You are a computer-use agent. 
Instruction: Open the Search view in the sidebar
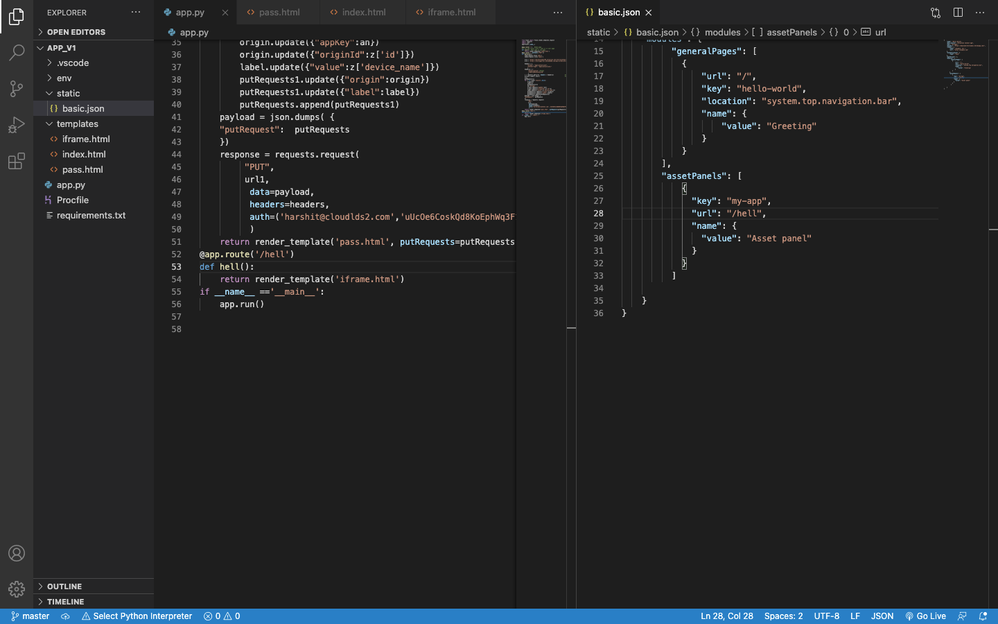click(x=16, y=52)
